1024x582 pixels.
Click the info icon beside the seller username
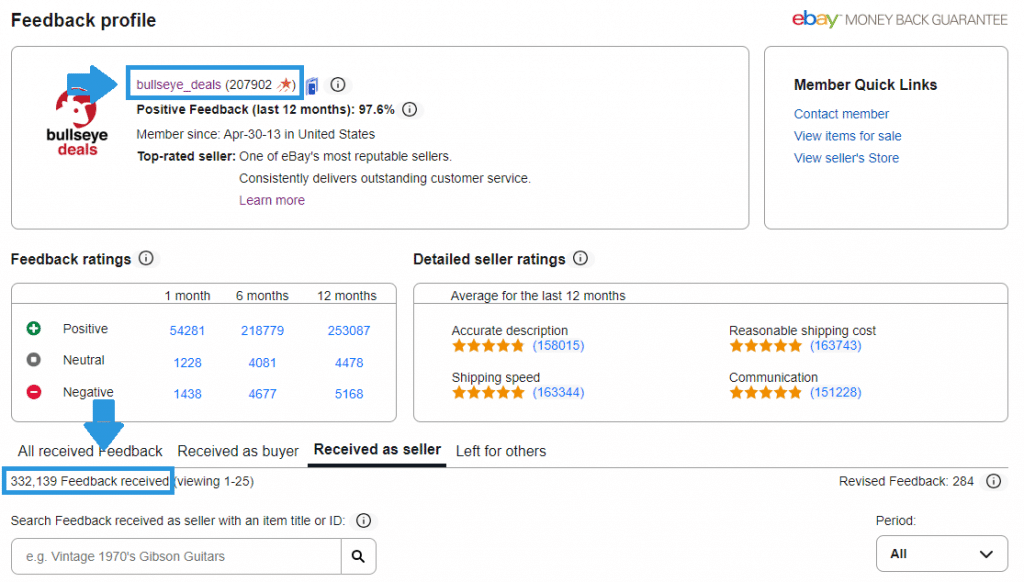pos(338,85)
